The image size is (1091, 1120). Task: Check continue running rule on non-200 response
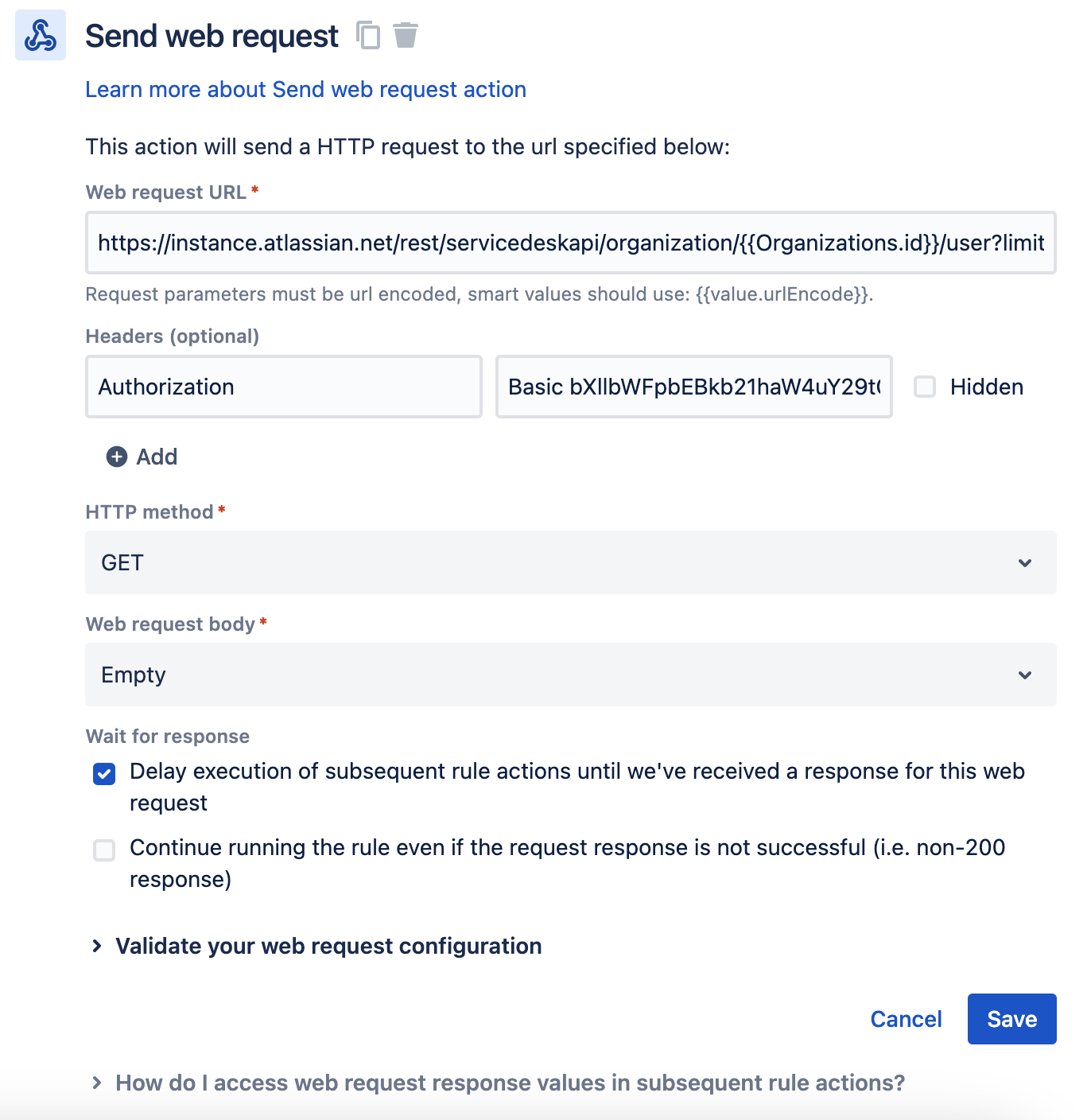click(x=104, y=850)
